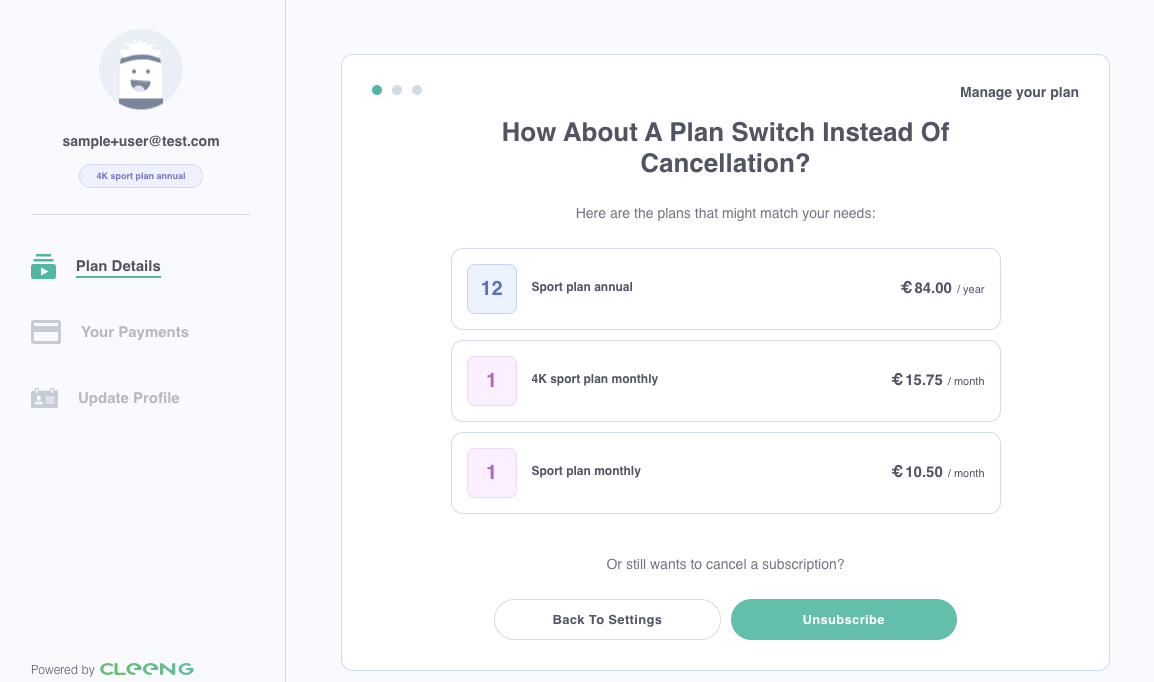
Task: Click the Your Payments credit card icon
Action: (46, 332)
